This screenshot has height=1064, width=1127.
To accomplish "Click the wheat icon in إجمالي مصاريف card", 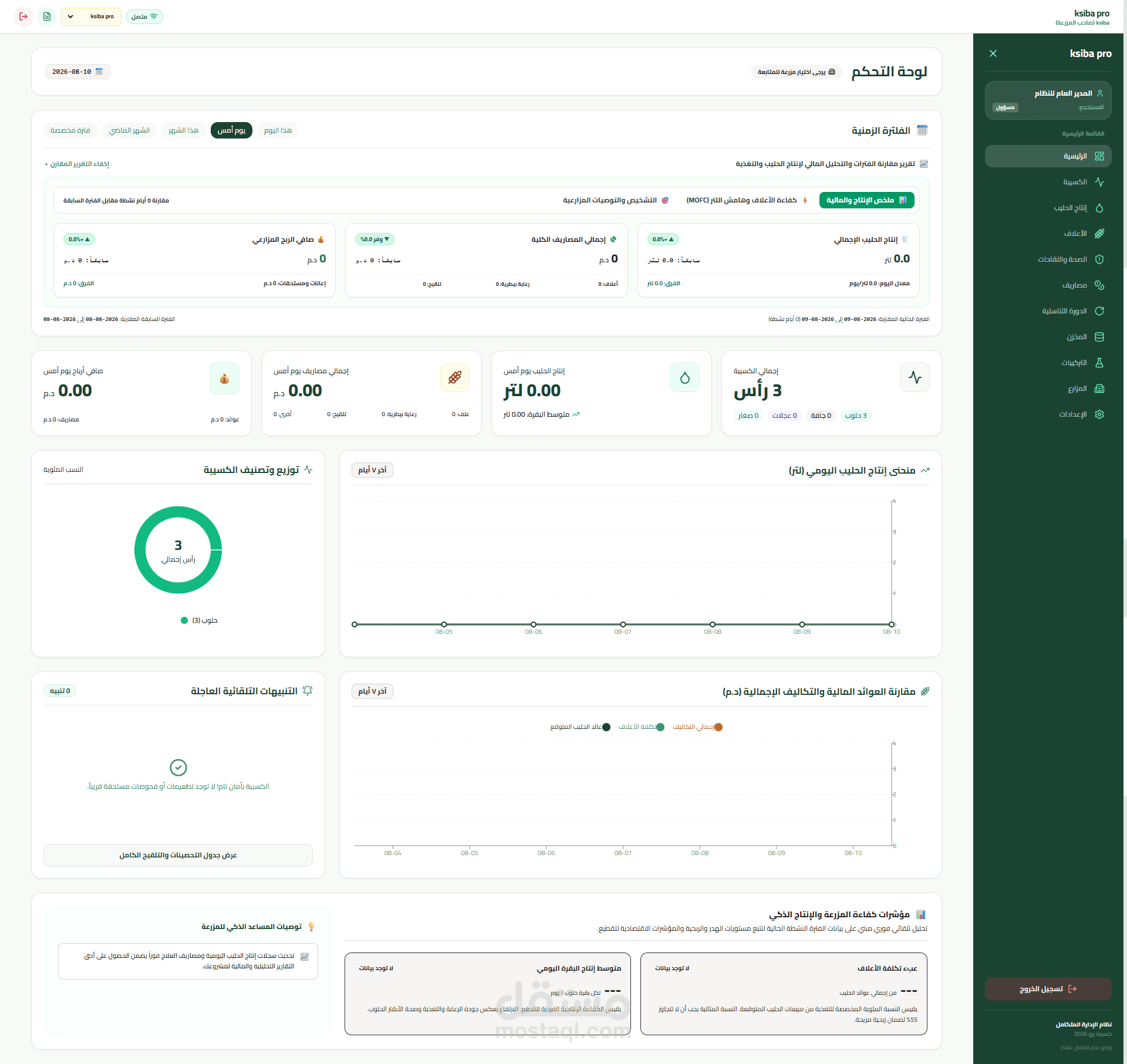I will tap(454, 377).
